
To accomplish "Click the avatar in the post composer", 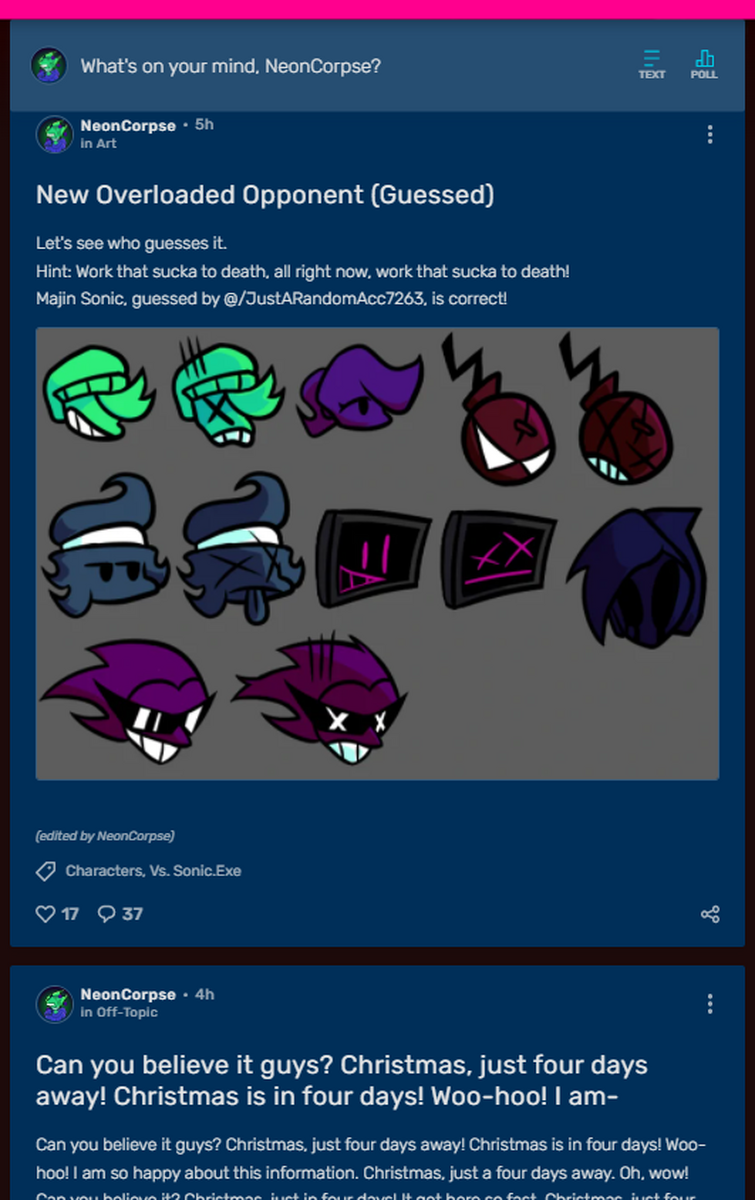I will (x=49, y=66).
